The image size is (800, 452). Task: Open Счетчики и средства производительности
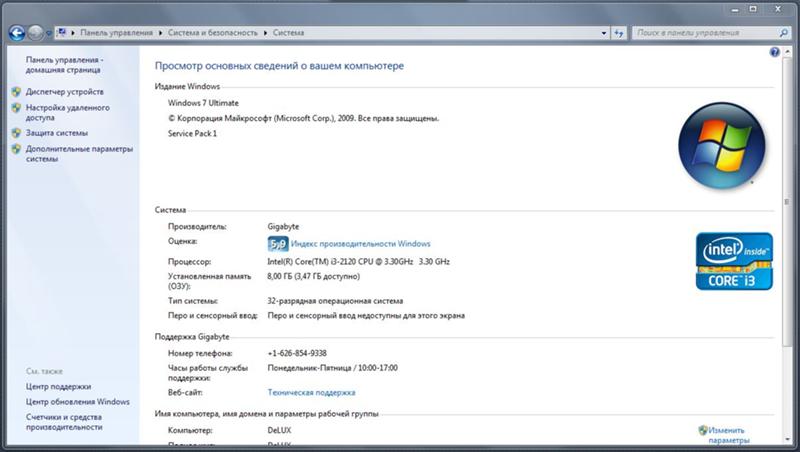click(x=64, y=422)
